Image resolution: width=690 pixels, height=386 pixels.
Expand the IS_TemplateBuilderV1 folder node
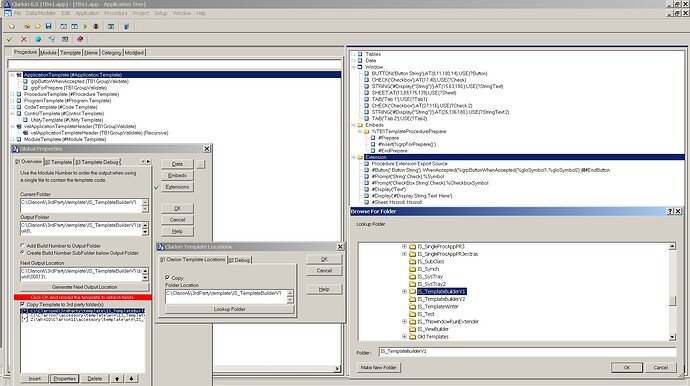coord(404,291)
